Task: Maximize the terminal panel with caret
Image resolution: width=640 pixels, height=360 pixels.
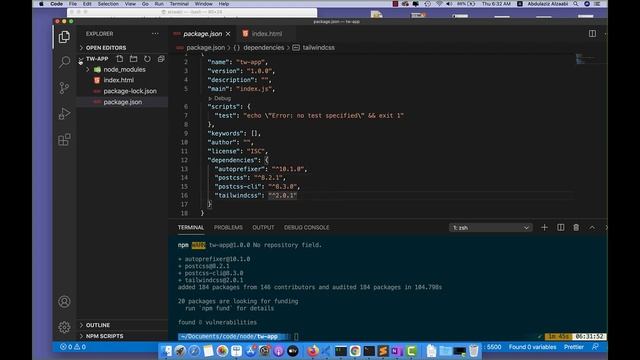Action: tap(592, 227)
